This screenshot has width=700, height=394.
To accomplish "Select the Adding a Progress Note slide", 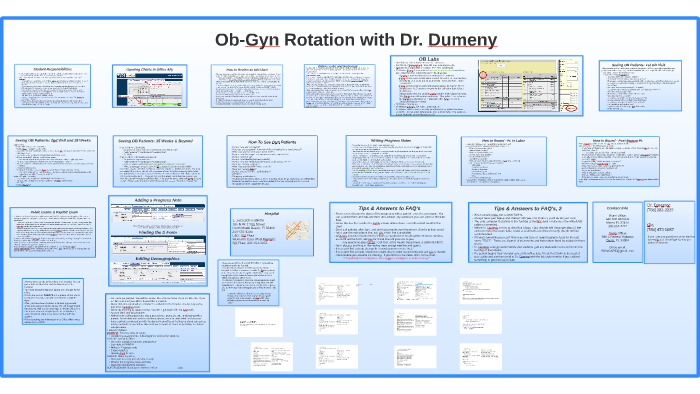I will coord(158,241).
